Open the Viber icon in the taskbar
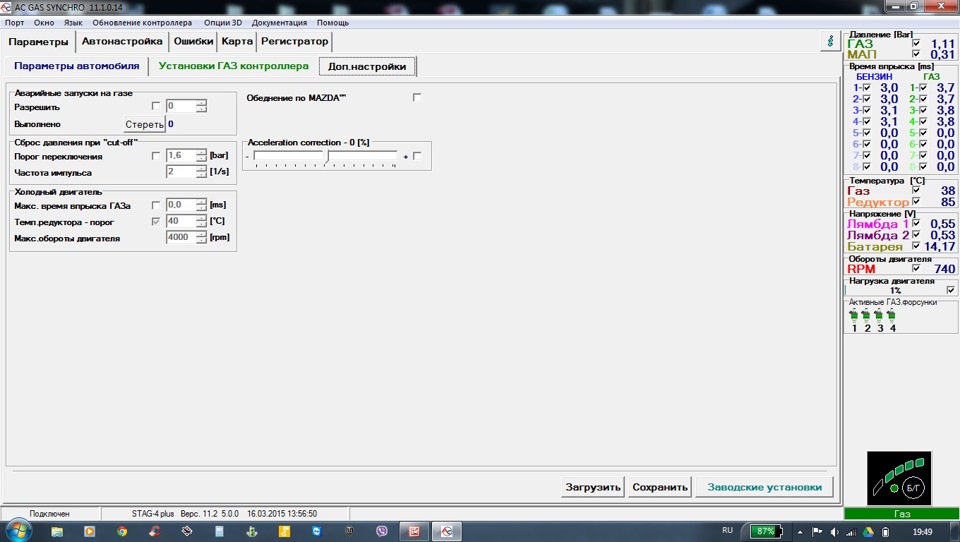The image size is (960, 542). [x=381, y=531]
